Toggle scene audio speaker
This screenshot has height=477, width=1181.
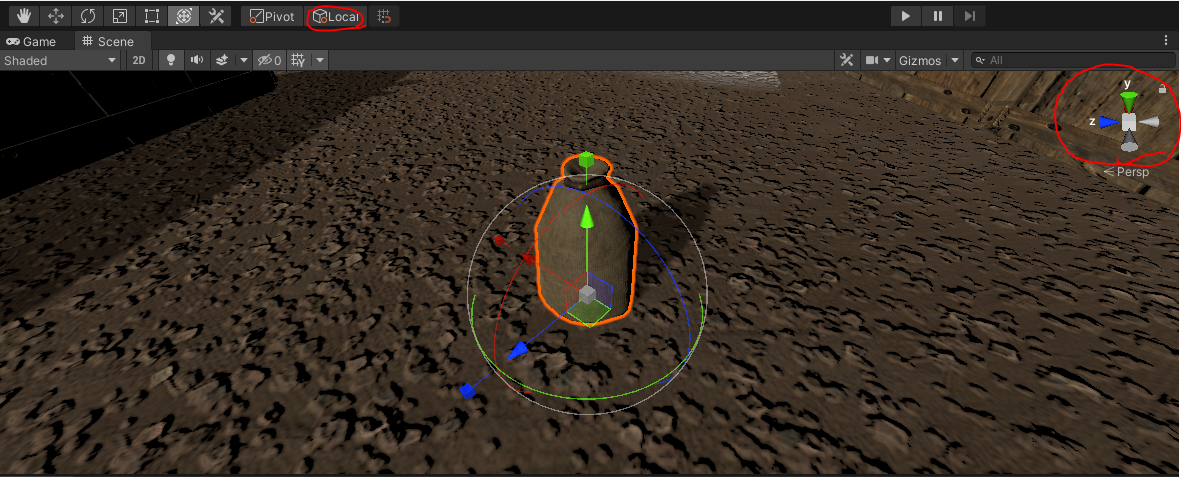coord(197,60)
